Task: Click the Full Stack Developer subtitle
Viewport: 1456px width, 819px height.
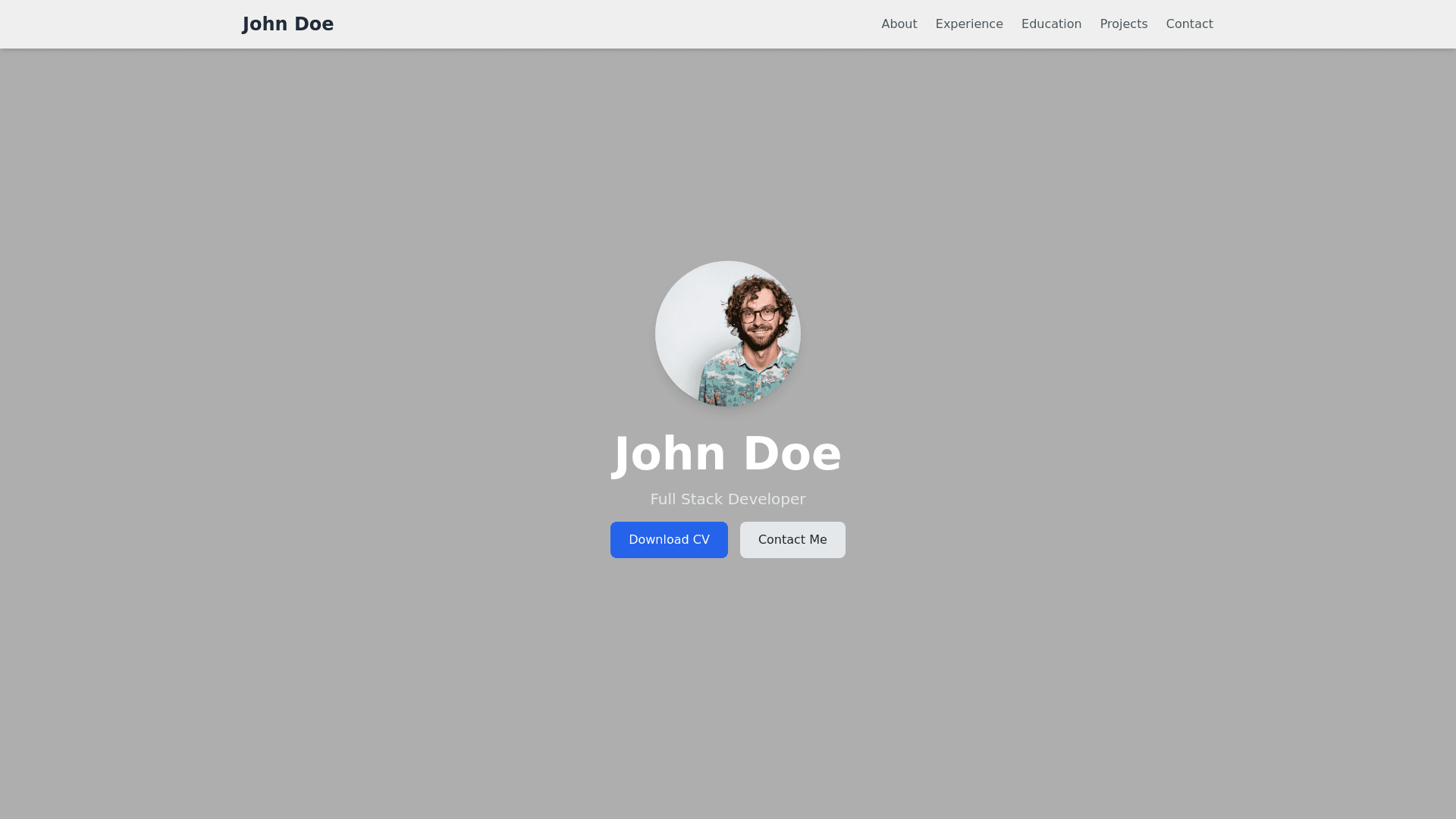Action: (x=727, y=499)
